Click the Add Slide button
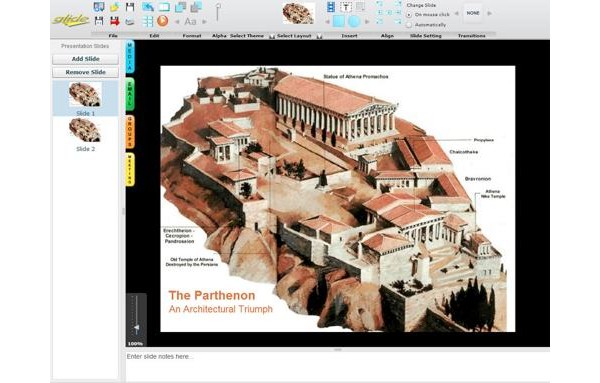The width and height of the screenshot is (600, 383). coord(85,59)
